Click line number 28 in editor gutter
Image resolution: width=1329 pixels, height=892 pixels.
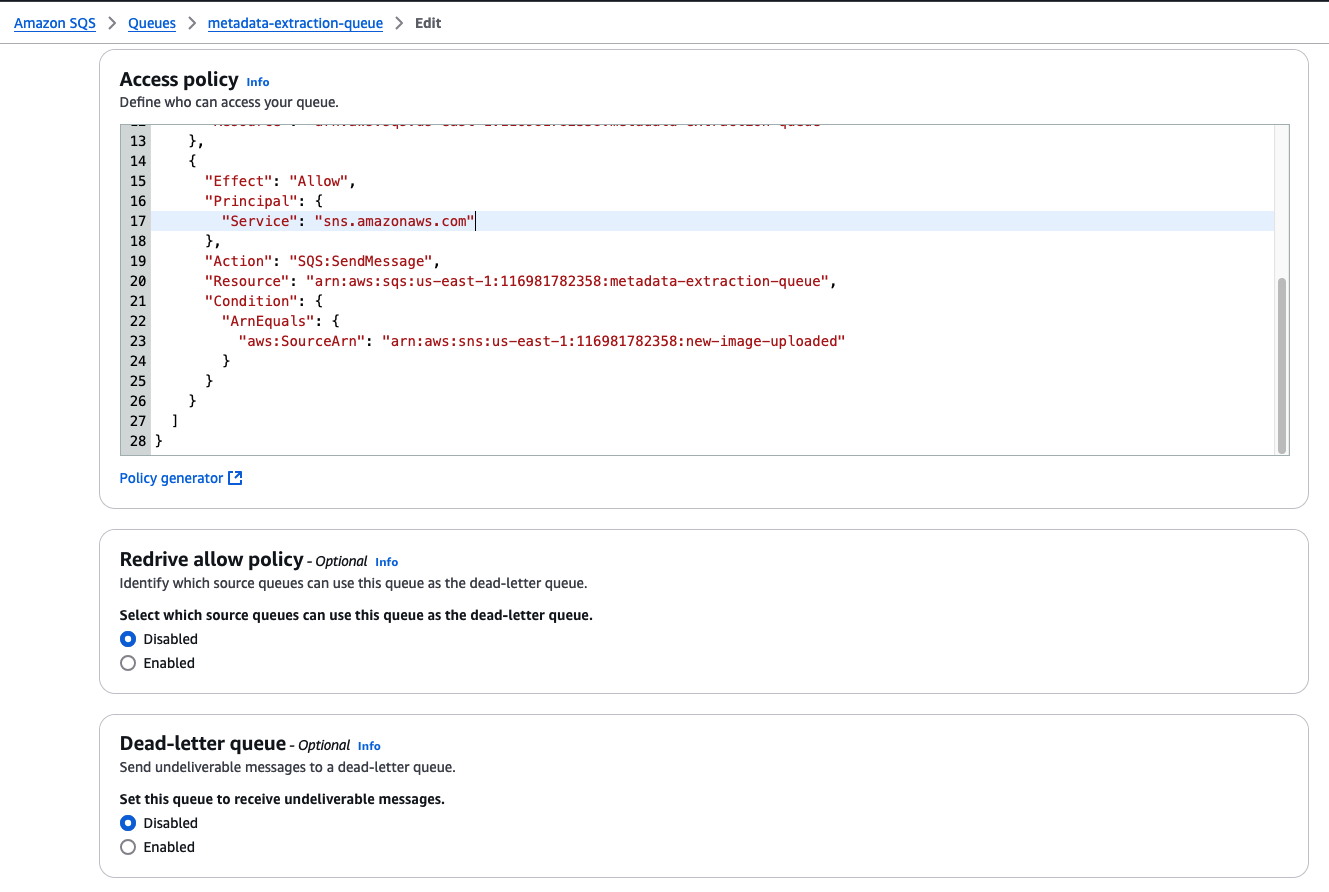(137, 441)
